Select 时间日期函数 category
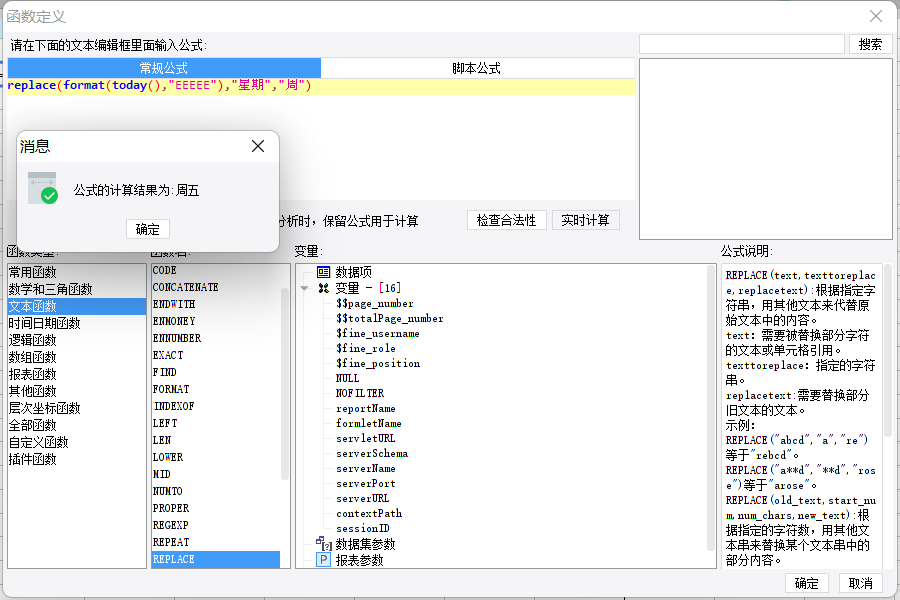 click(77, 323)
